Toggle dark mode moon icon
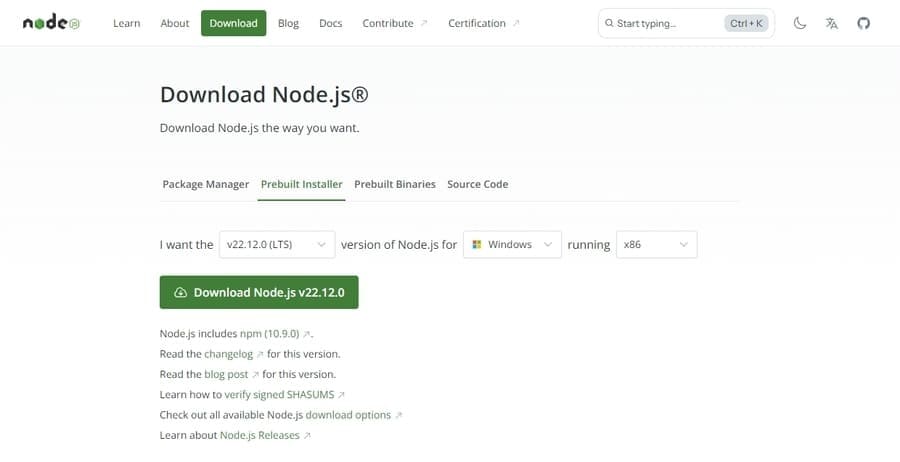900x462 pixels. [800, 23]
